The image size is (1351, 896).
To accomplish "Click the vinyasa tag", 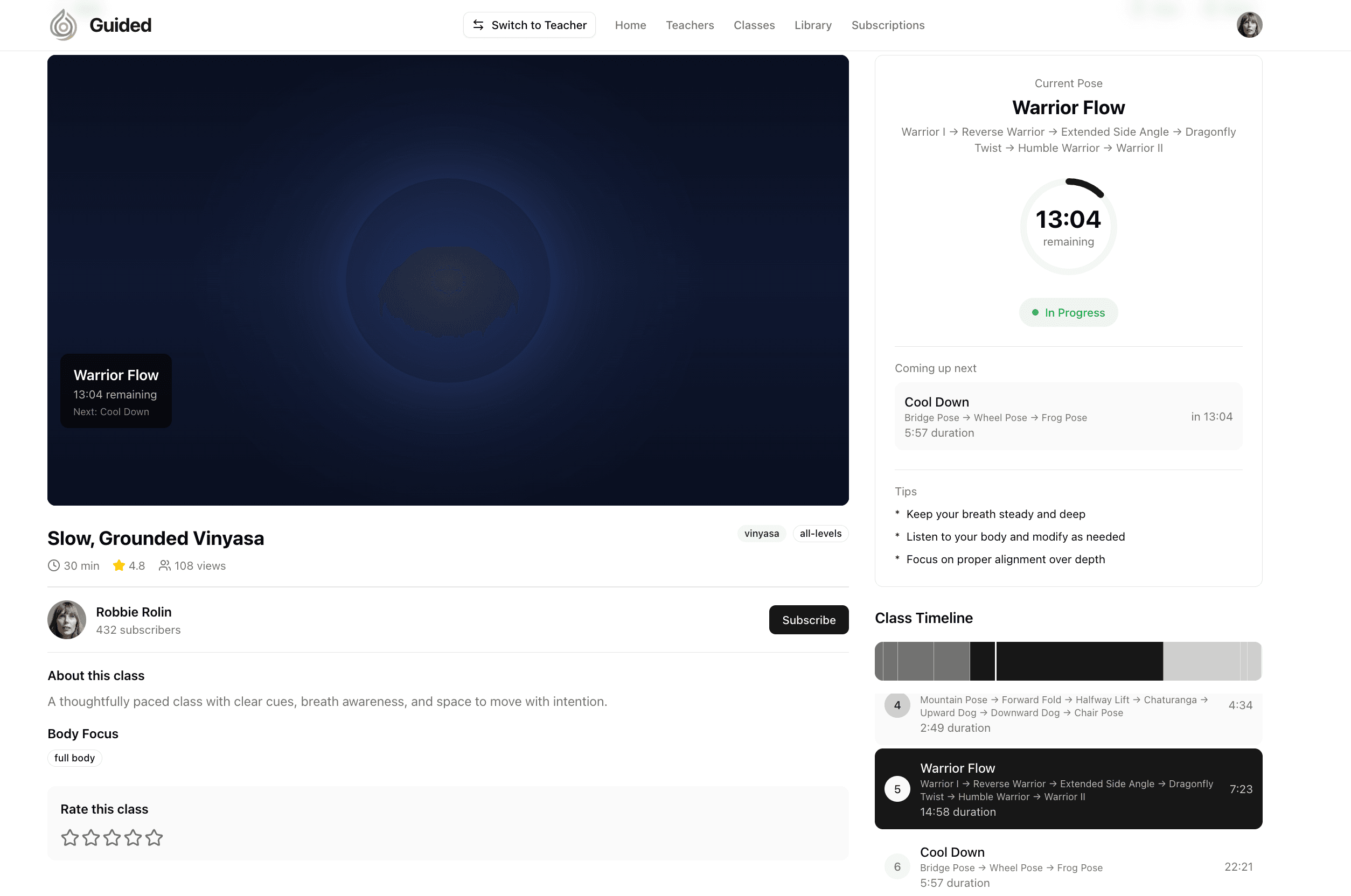I will pos(761,534).
